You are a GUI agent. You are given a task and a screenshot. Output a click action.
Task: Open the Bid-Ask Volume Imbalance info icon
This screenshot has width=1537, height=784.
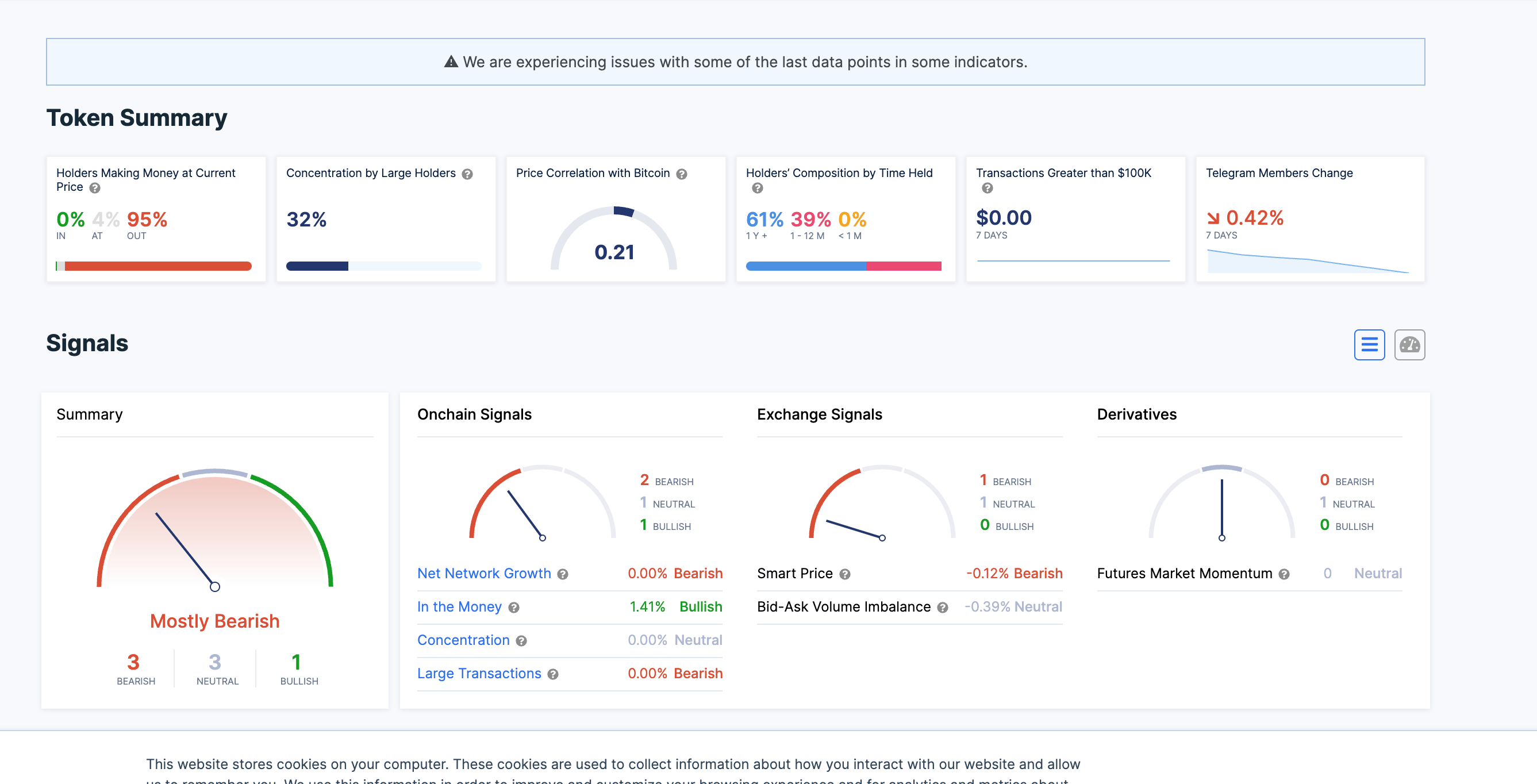pyautogui.click(x=943, y=607)
